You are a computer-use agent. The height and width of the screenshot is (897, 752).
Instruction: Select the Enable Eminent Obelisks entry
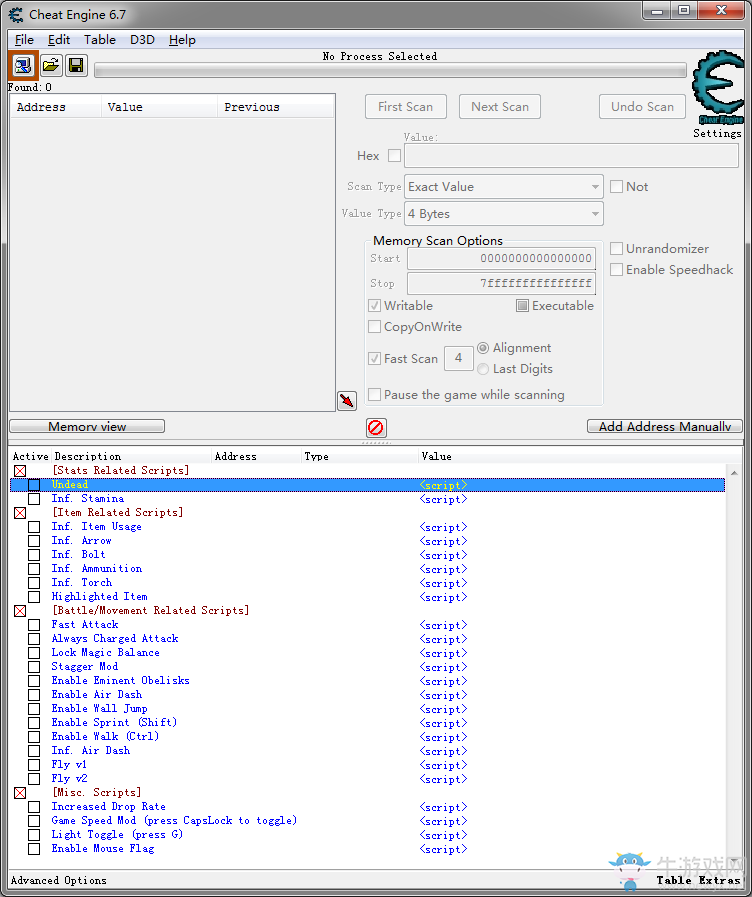121,681
